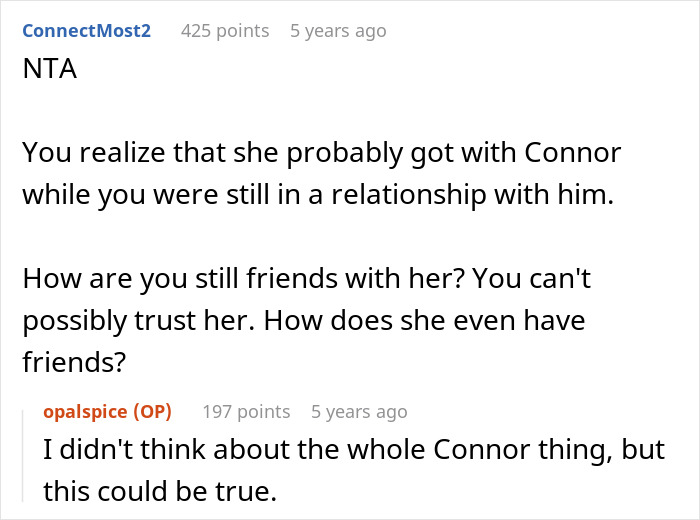The width and height of the screenshot is (700, 520).
Task: Click the word "friends?" ending the top comment
Action: [x=73, y=364]
